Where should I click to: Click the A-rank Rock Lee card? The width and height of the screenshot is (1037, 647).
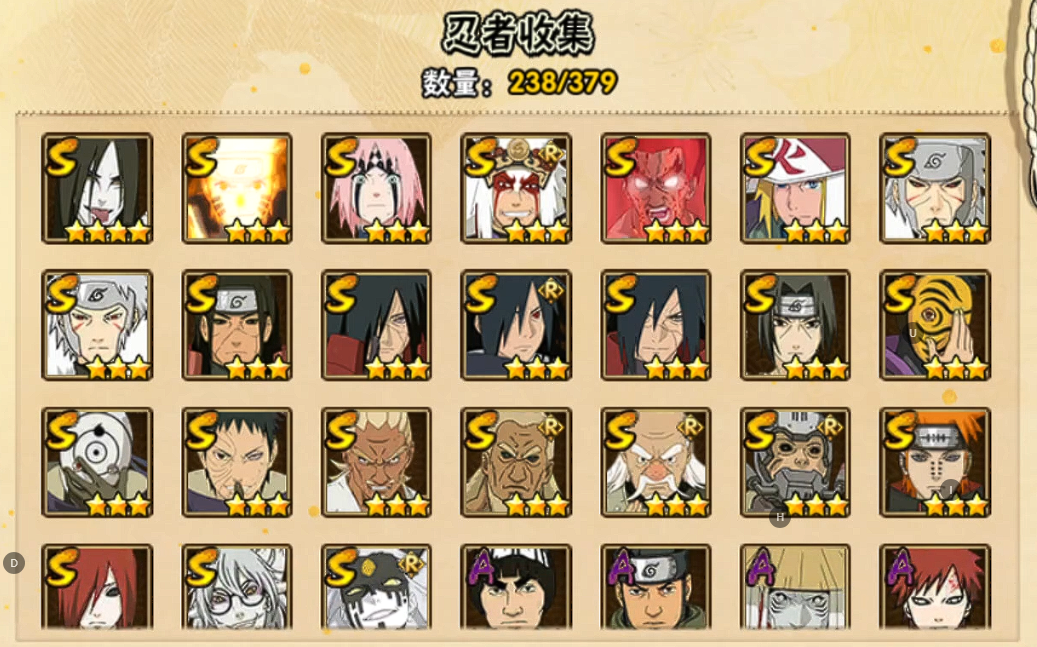517,587
